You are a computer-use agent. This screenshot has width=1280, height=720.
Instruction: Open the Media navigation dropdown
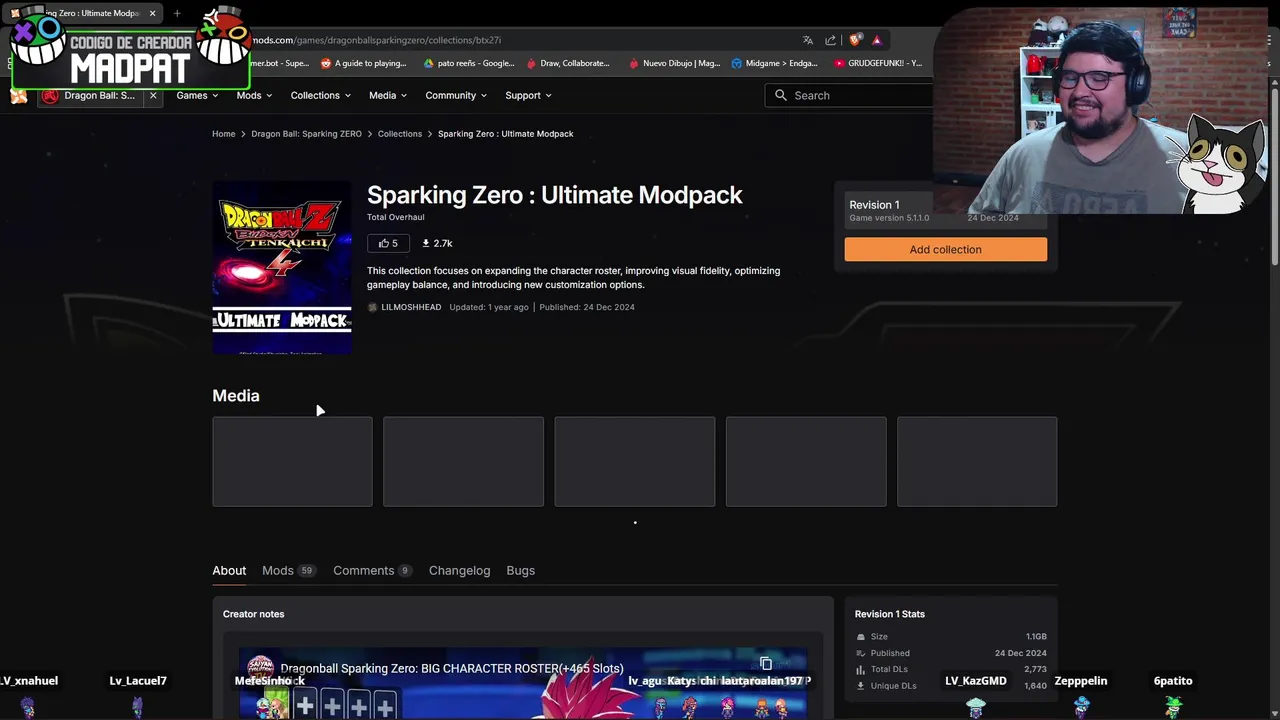click(387, 95)
